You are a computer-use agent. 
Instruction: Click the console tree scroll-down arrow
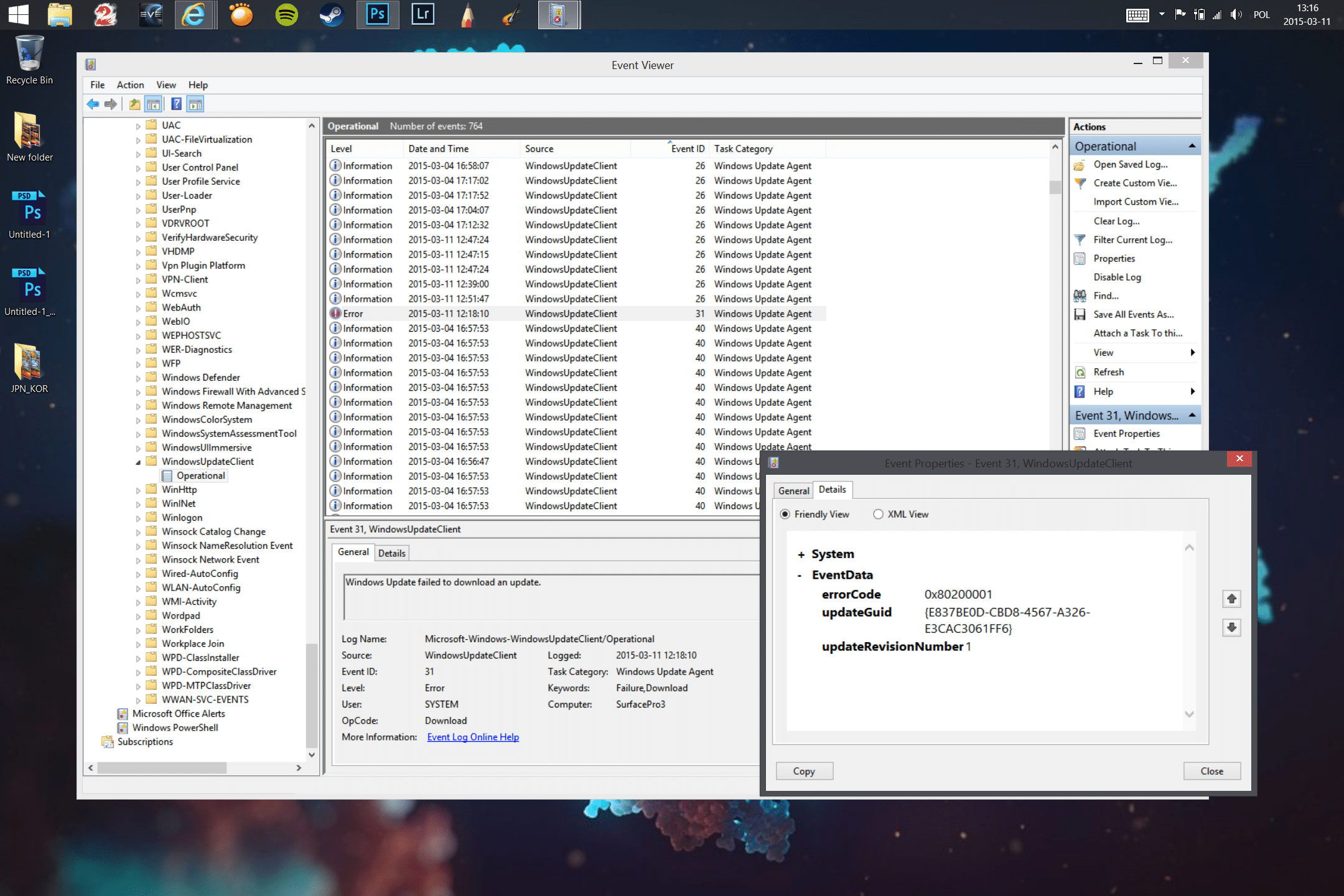[312, 754]
